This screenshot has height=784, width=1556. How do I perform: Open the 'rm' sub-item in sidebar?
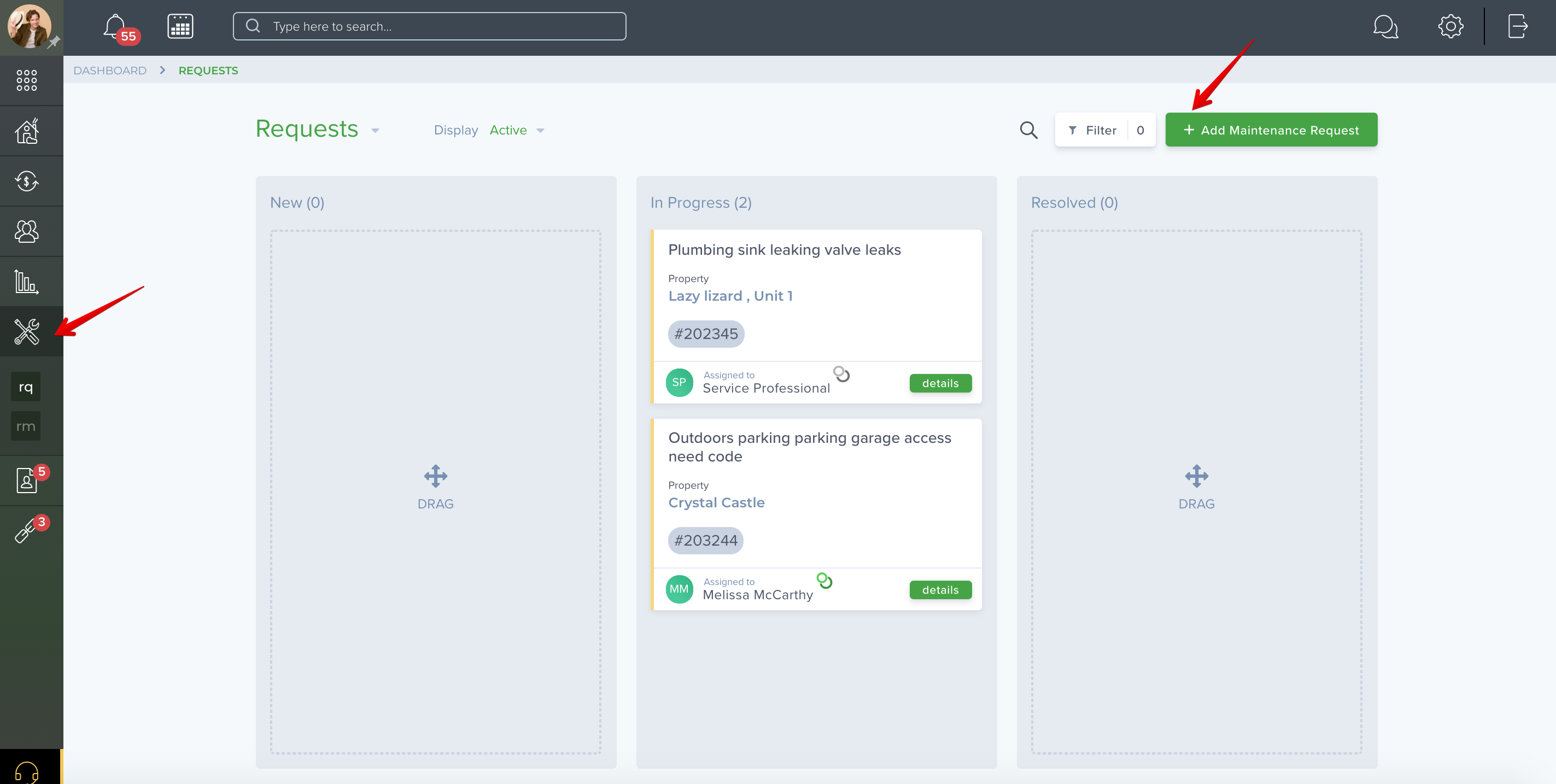tap(25, 426)
